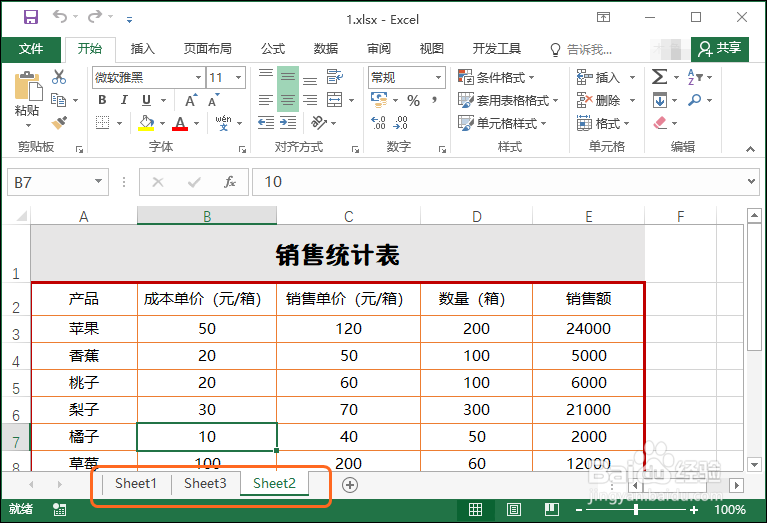Increase indent icon
This screenshot has width=767, height=523.
288,123
